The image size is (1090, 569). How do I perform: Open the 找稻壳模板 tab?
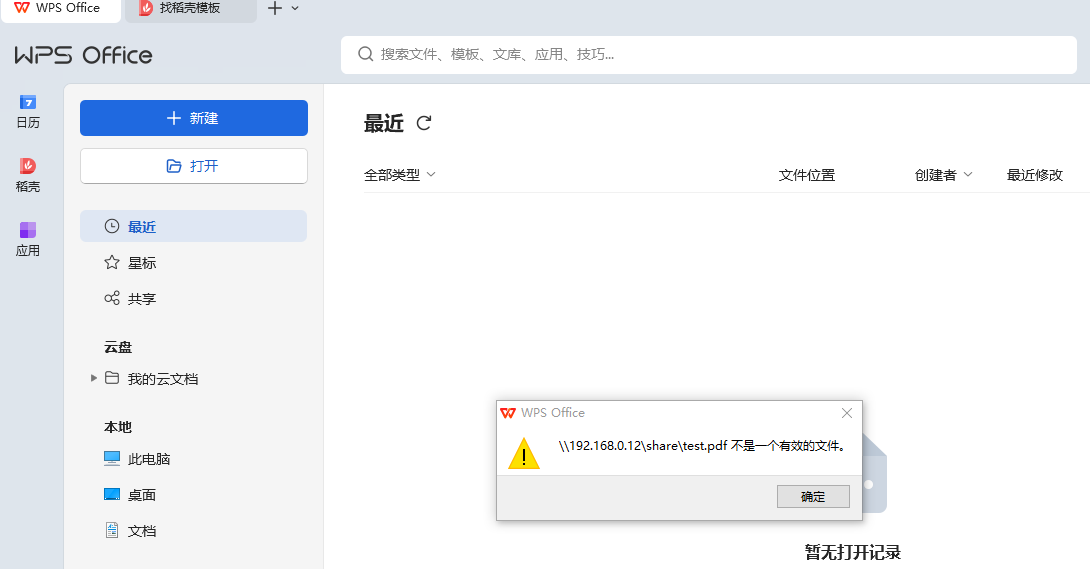click(x=191, y=9)
